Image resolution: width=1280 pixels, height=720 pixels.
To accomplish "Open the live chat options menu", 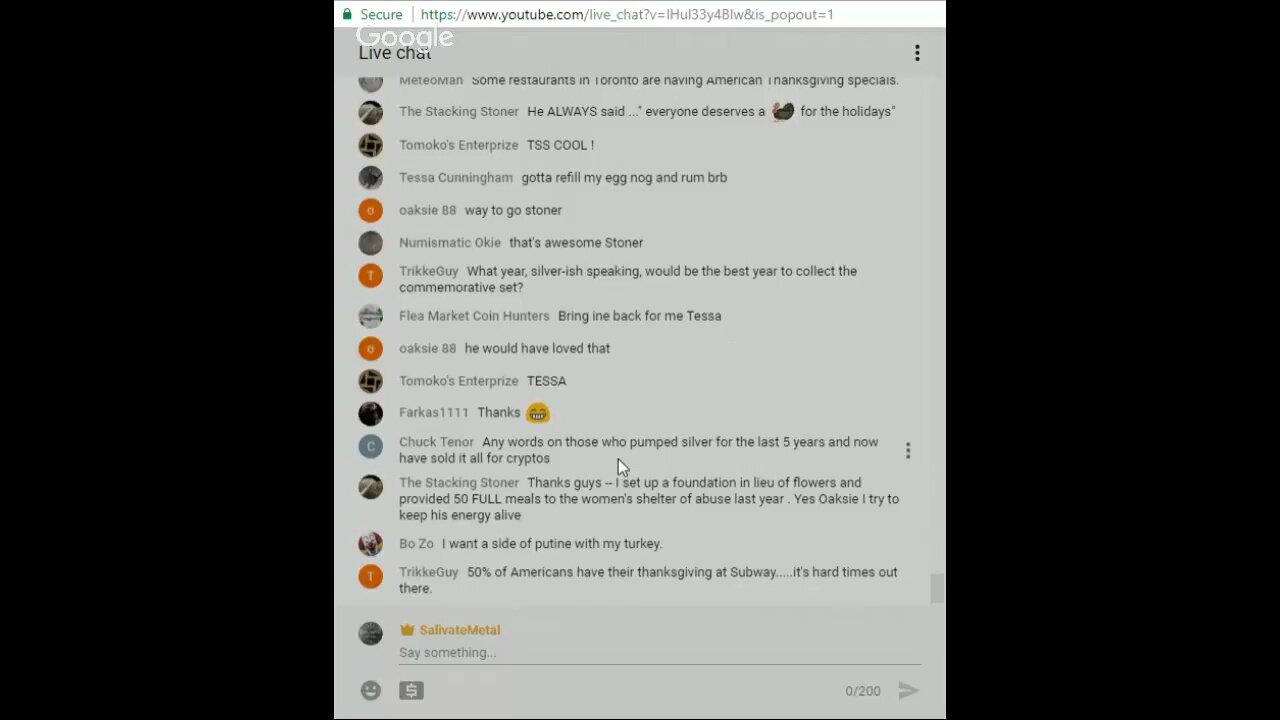I will 917,53.
